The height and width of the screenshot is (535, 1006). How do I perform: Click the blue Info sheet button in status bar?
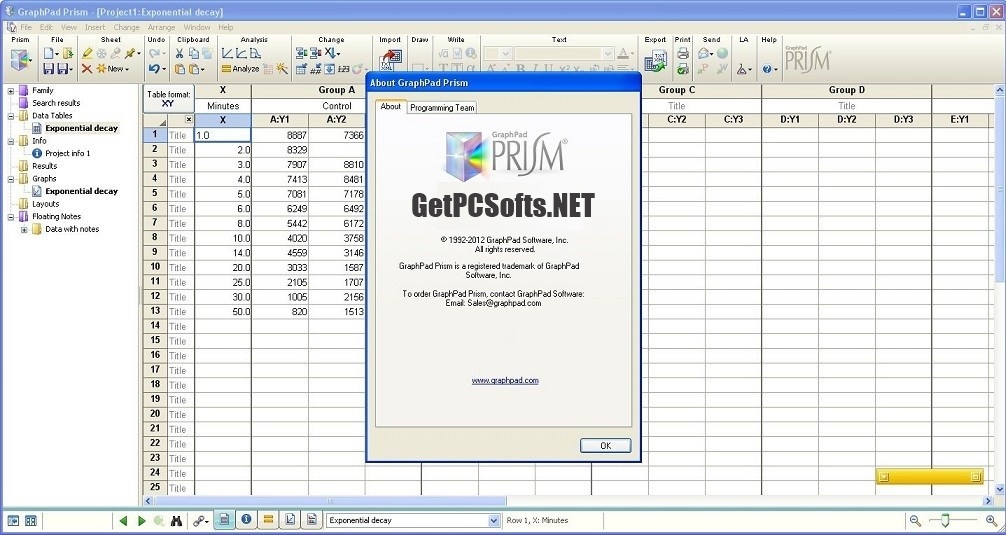coord(246,520)
